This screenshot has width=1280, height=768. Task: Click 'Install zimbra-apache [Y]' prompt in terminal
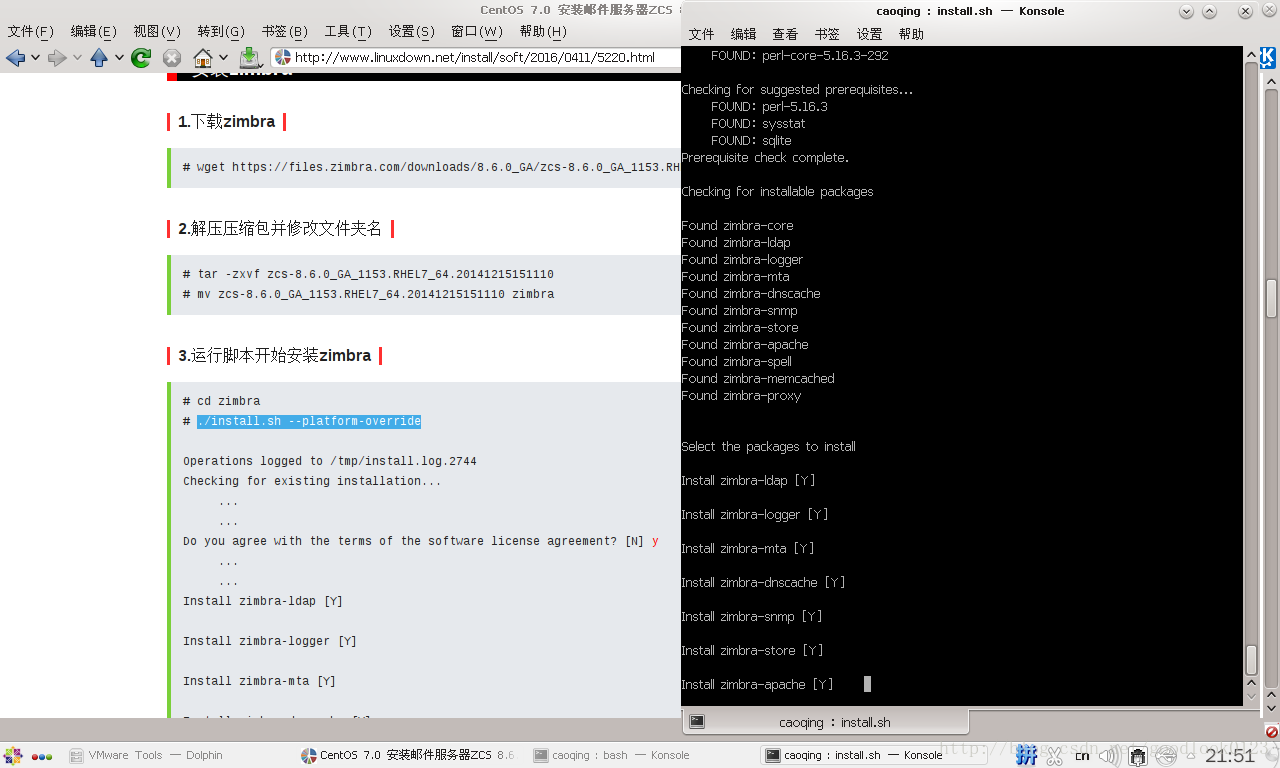pos(757,685)
